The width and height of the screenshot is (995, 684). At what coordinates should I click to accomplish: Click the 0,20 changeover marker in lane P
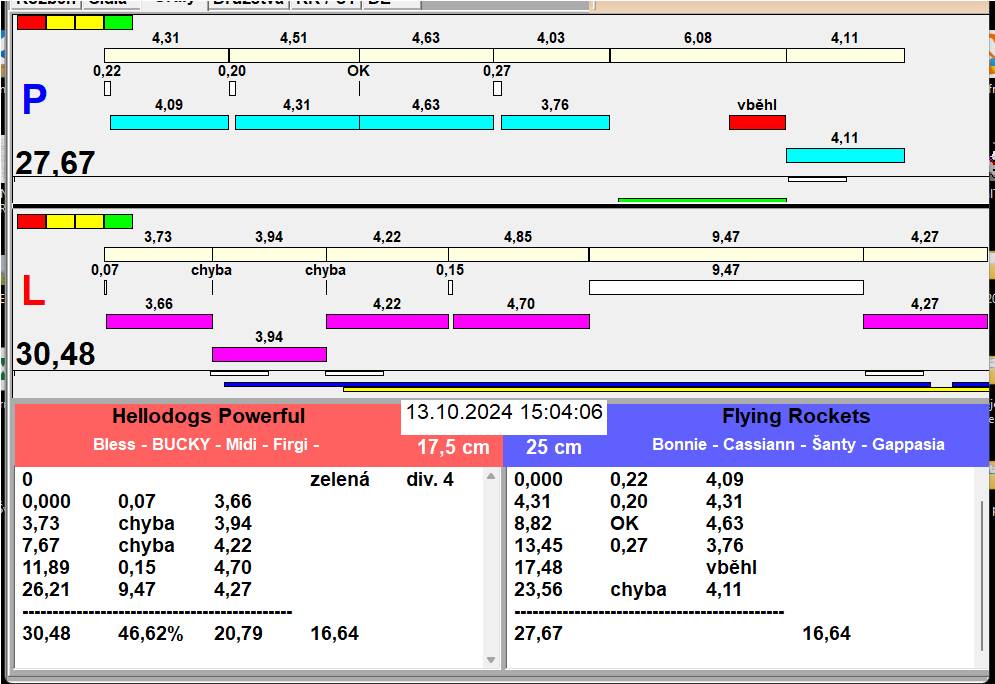(x=232, y=88)
